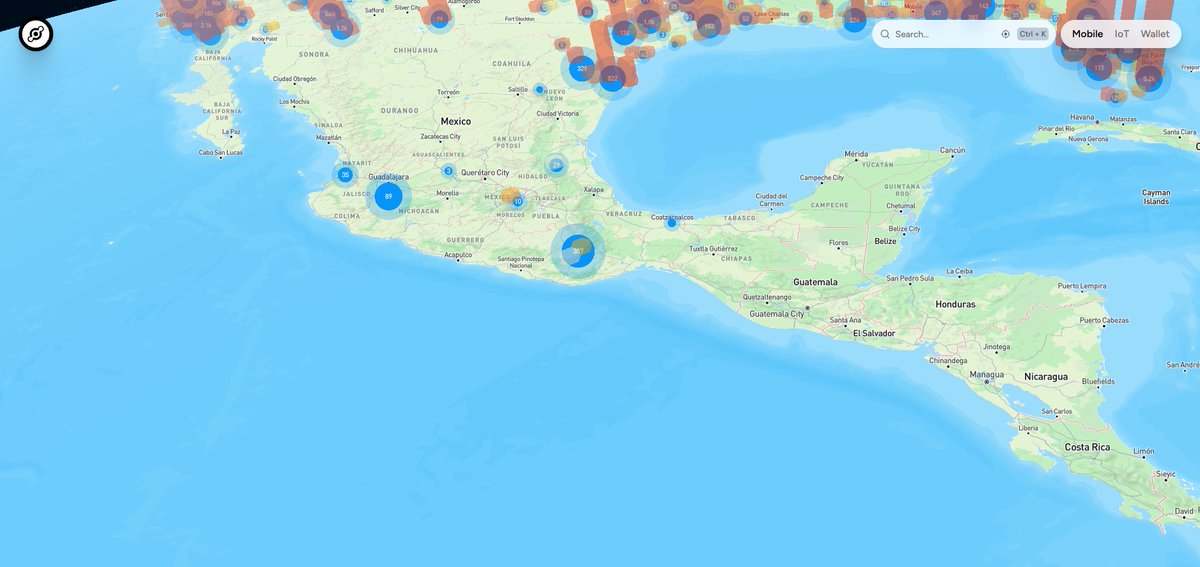Select the 35 cluster in Nayarit
The width and height of the screenshot is (1200, 567).
click(x=345, y=175)
